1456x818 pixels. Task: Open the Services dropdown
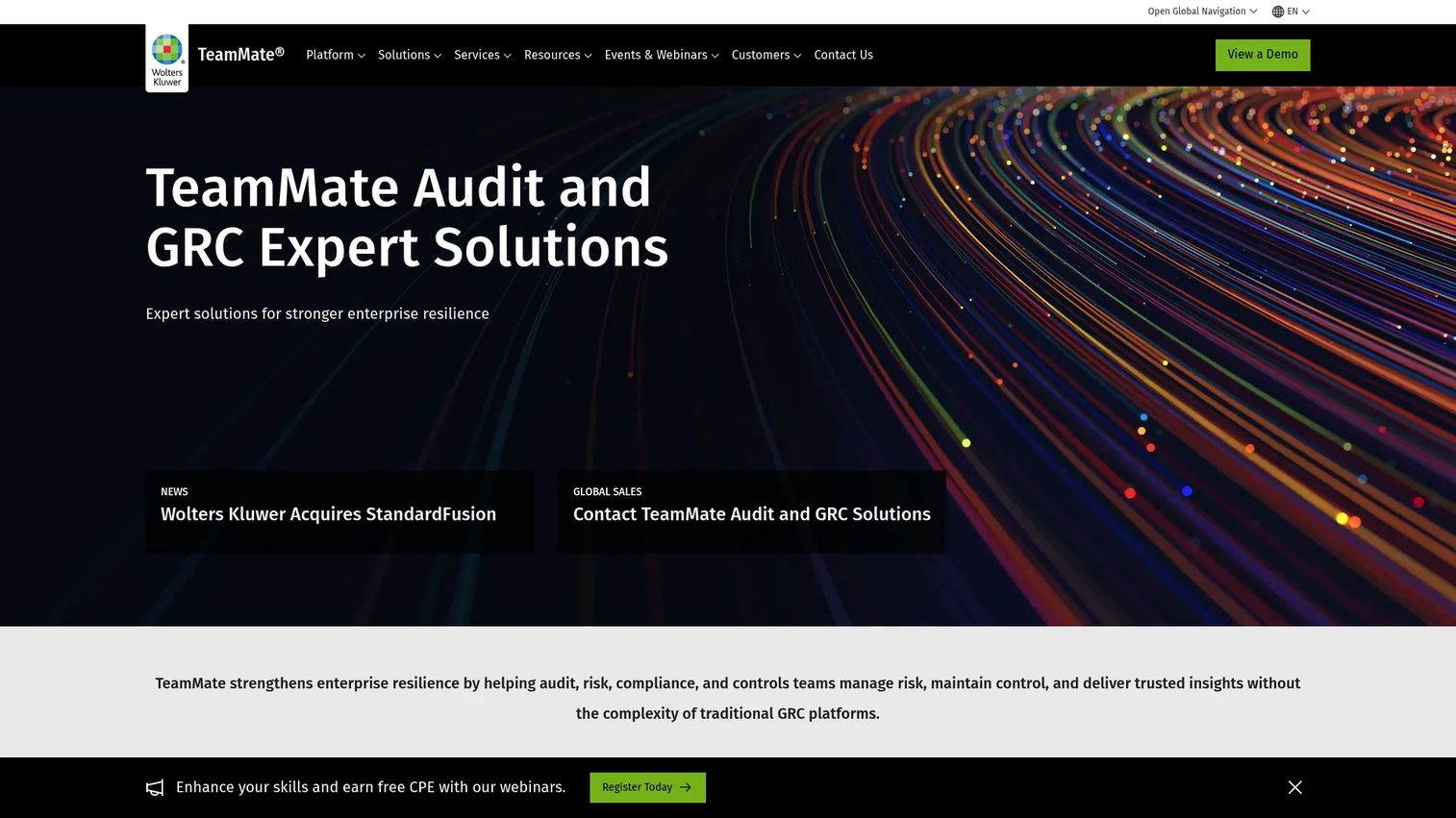click(x=483, y=55)
